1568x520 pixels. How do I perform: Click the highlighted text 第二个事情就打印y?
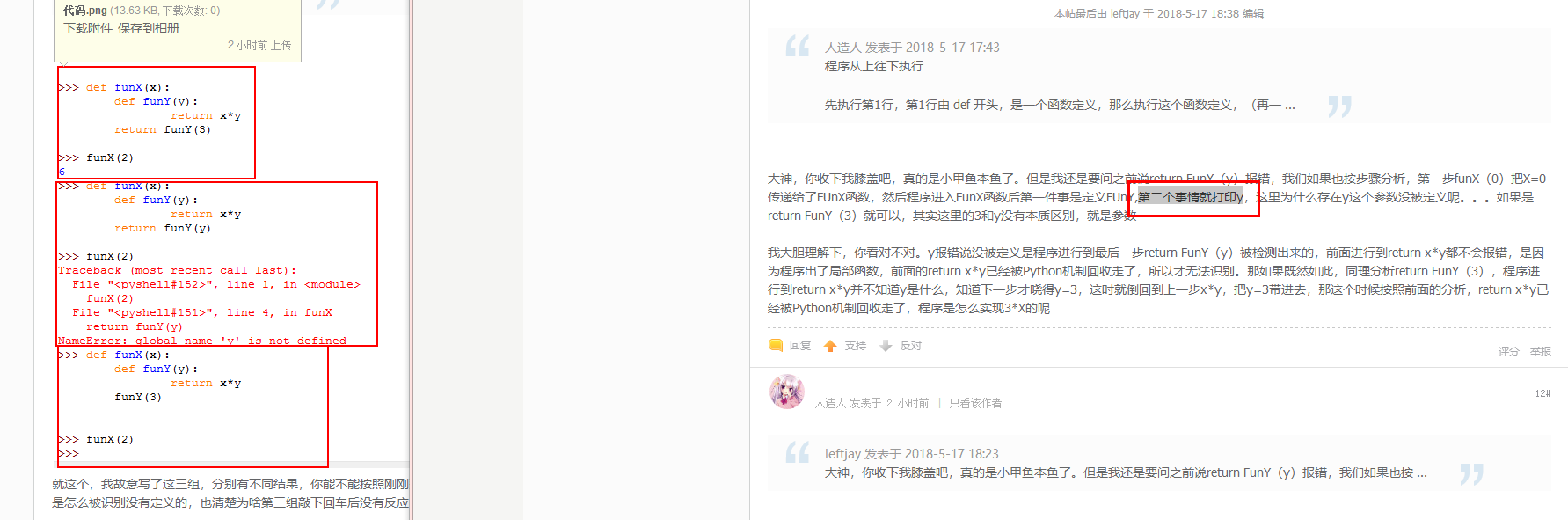[1191, 197]
